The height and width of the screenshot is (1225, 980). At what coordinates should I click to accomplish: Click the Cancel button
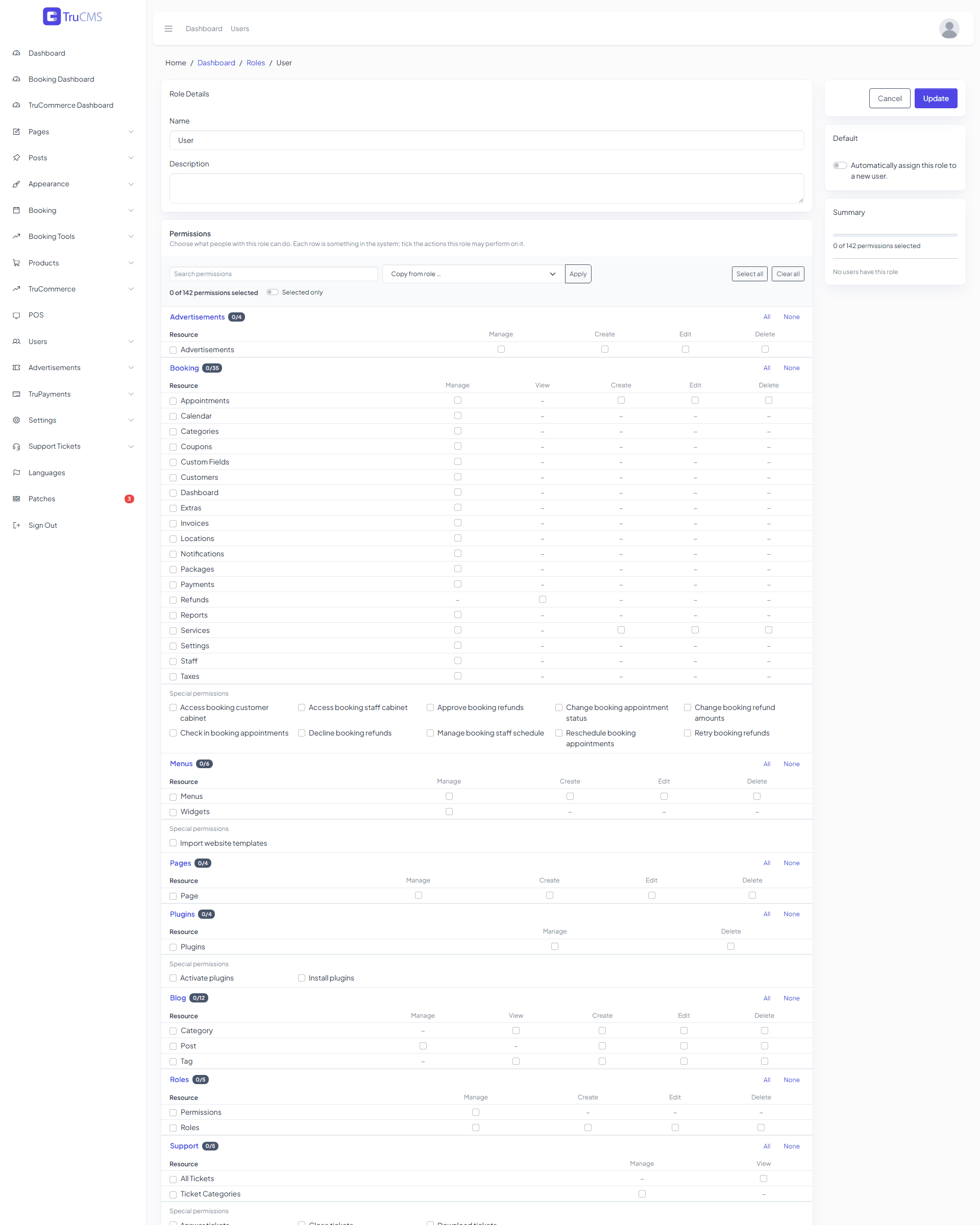(x=890, y=99)
